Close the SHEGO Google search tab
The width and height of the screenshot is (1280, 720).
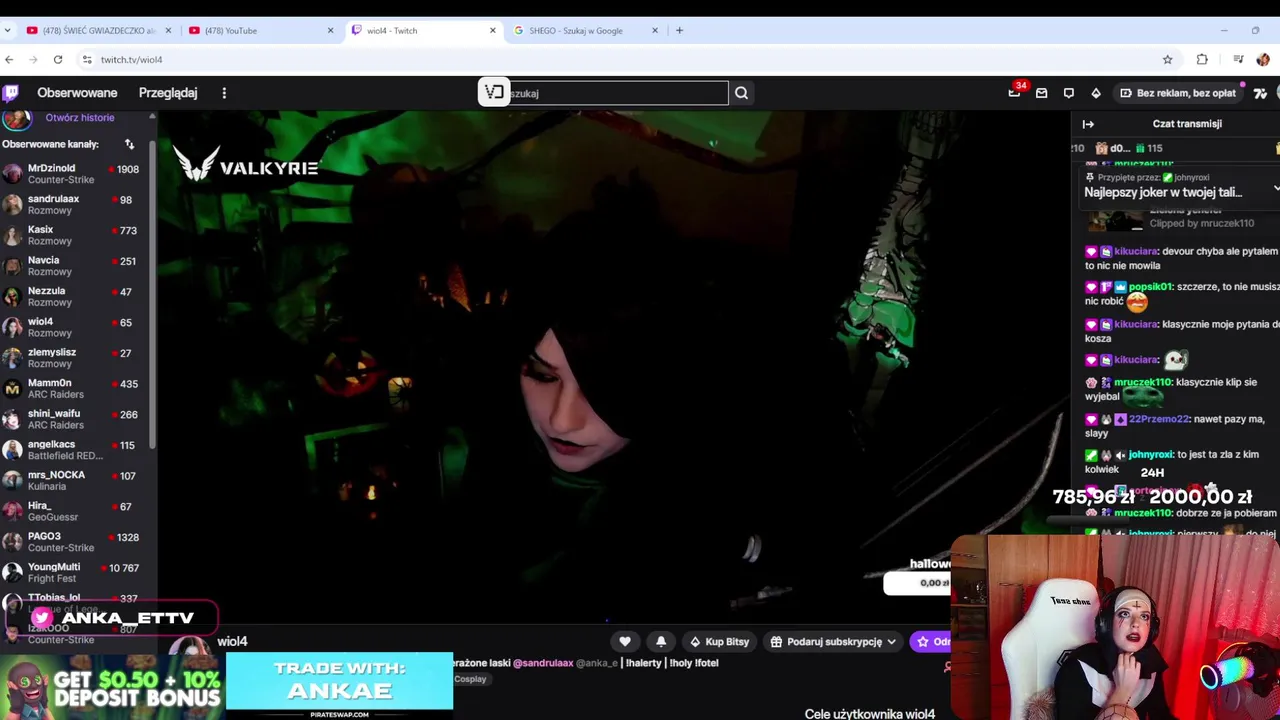point(655,31)
